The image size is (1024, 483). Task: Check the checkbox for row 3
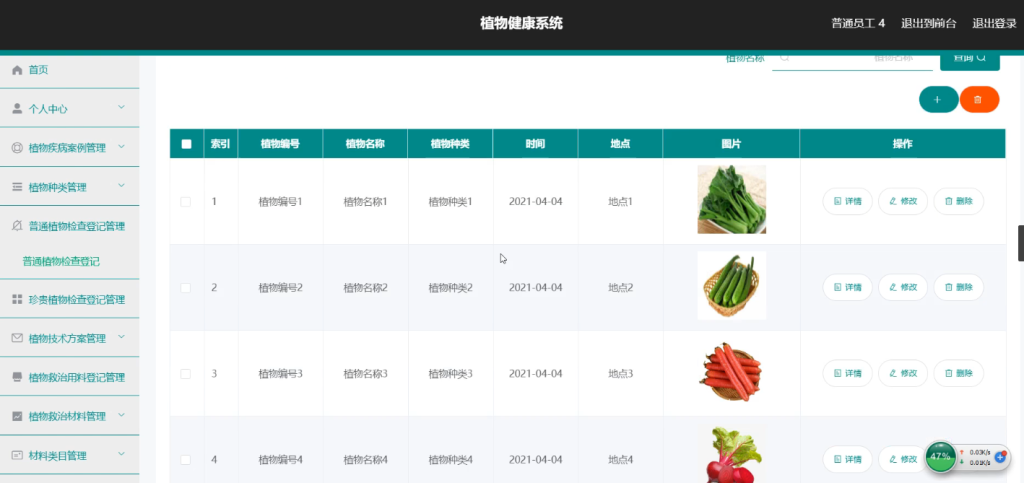tap(185, 374)
